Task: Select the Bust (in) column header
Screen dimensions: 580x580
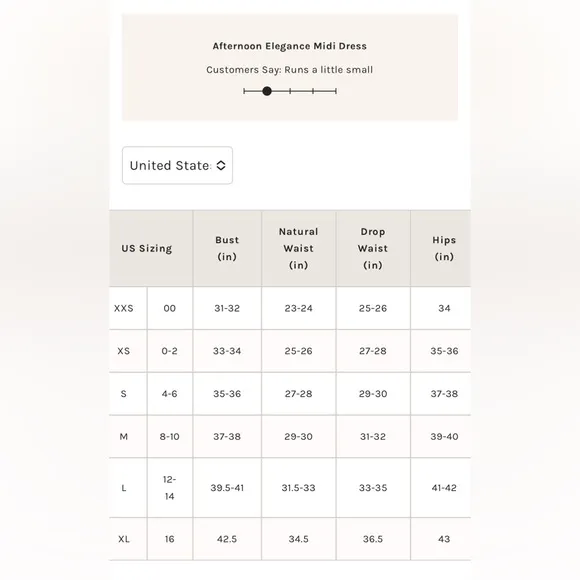Action: (x=227, y=248)
